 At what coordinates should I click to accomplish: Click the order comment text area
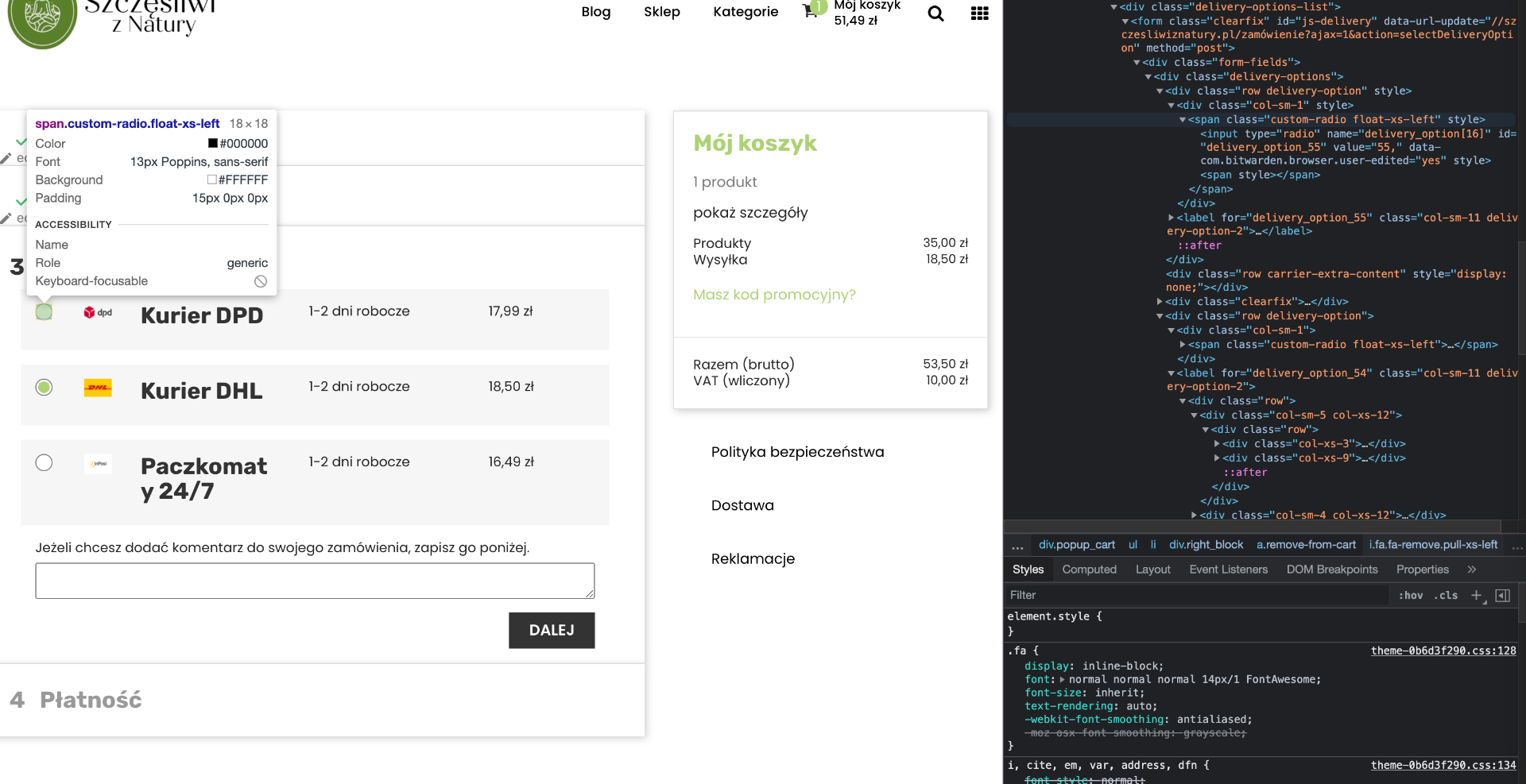tap(315, 581)
